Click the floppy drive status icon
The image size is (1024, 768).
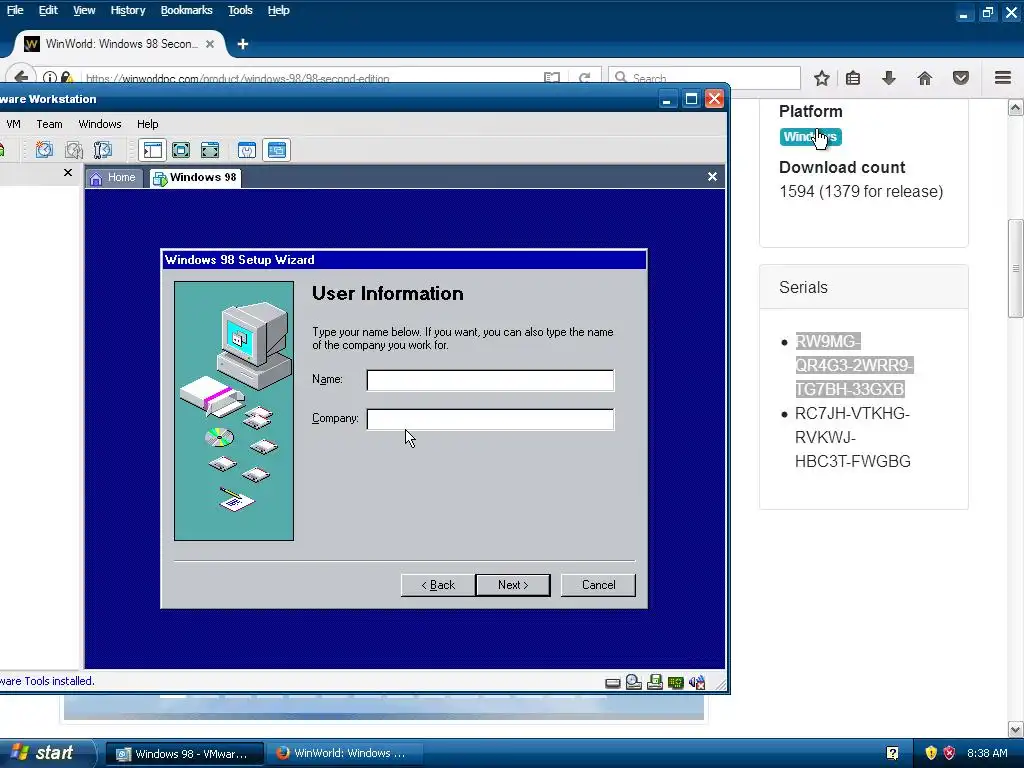pyautogui.click(x=654, y=682)
